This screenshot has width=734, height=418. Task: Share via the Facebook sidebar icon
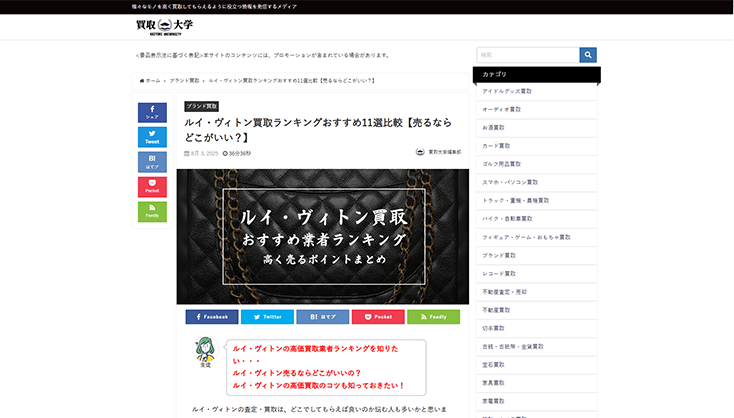coord(152,112)
